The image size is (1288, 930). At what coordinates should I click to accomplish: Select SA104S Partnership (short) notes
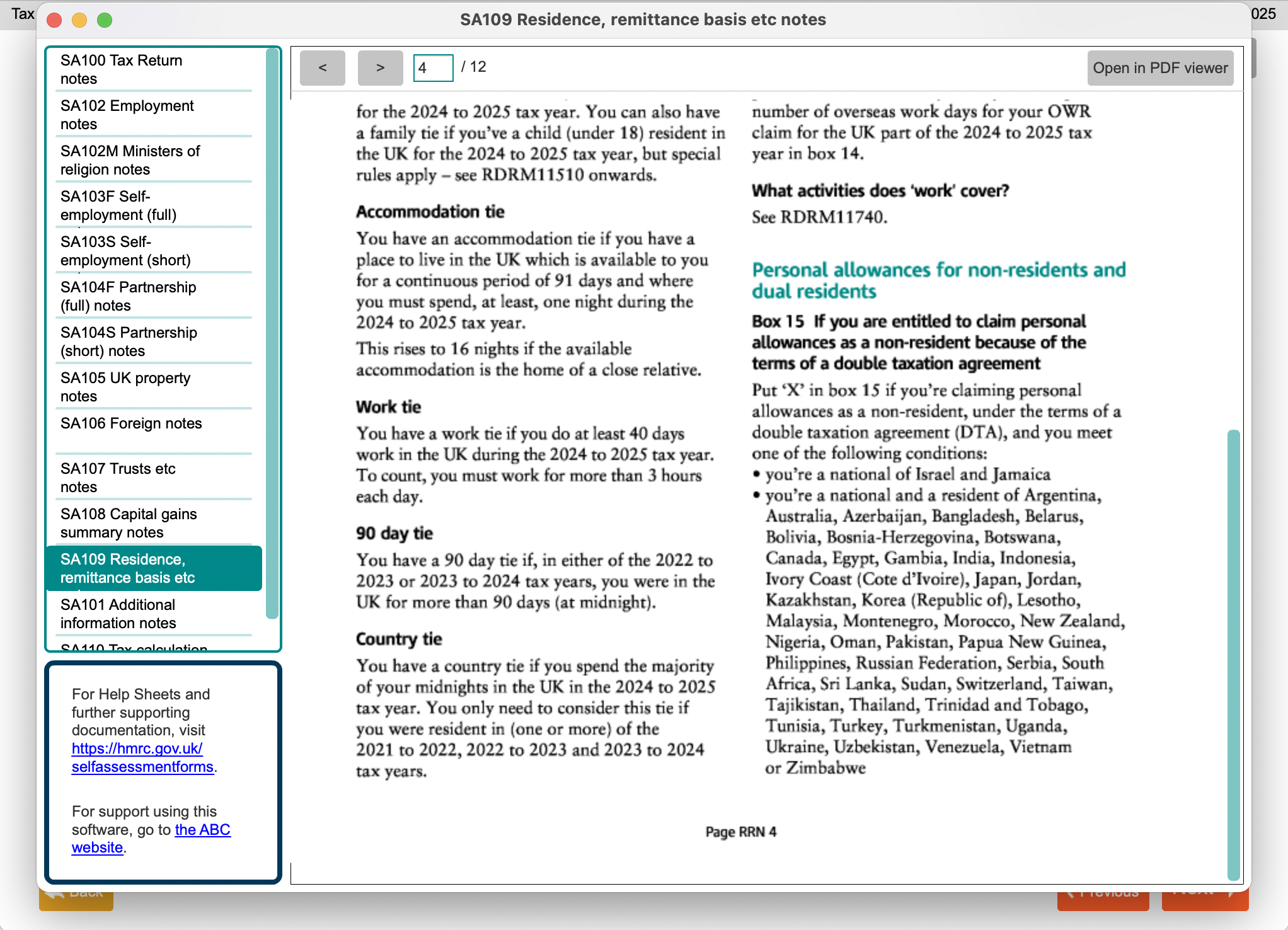155,342
